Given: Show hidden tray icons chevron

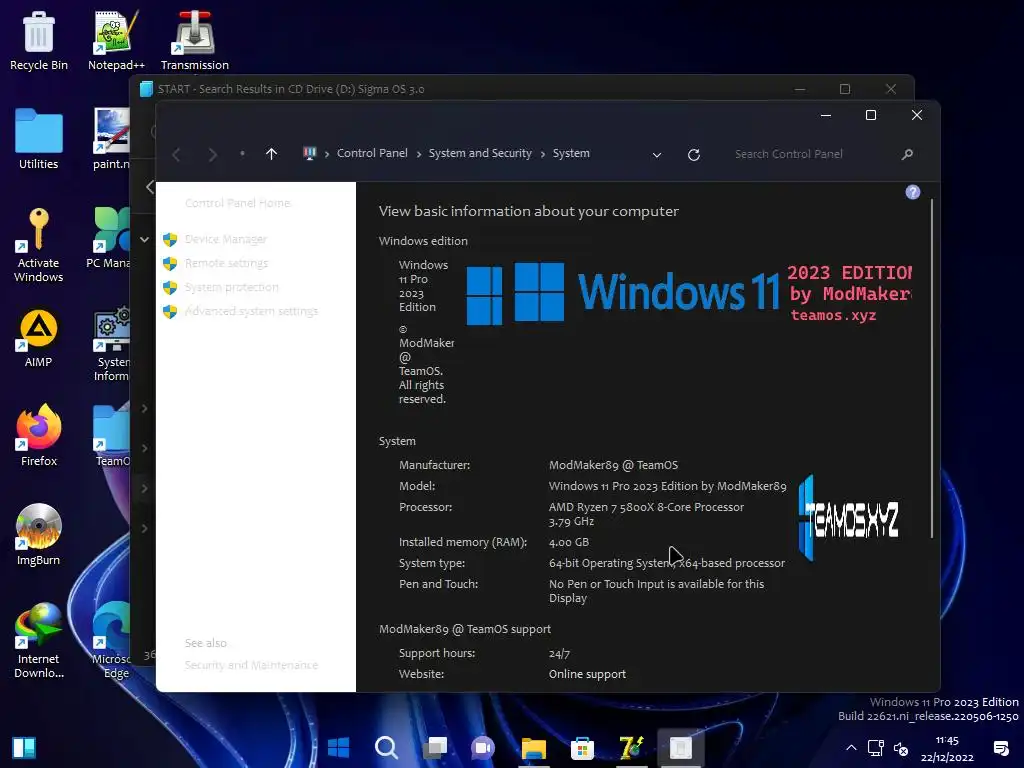Looking at the screenshot, I should point(851,748).
